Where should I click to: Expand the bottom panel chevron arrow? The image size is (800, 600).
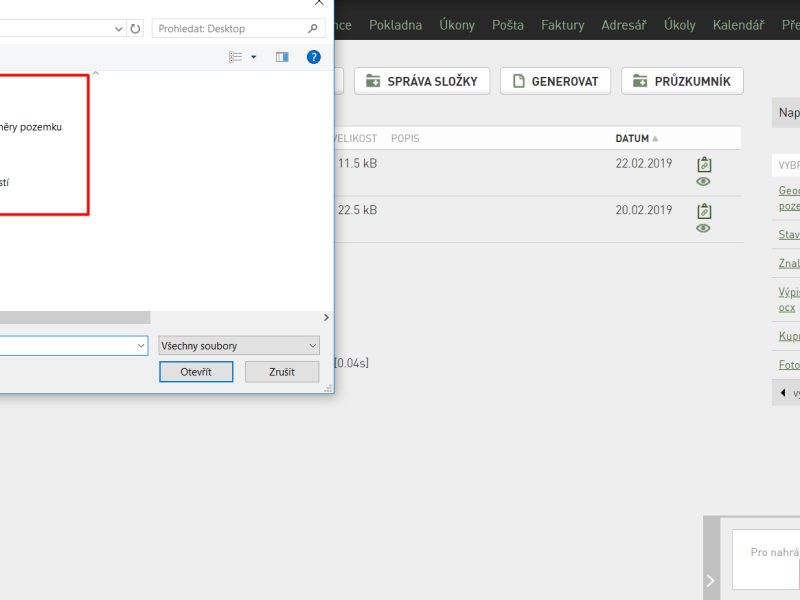point(711,580)
